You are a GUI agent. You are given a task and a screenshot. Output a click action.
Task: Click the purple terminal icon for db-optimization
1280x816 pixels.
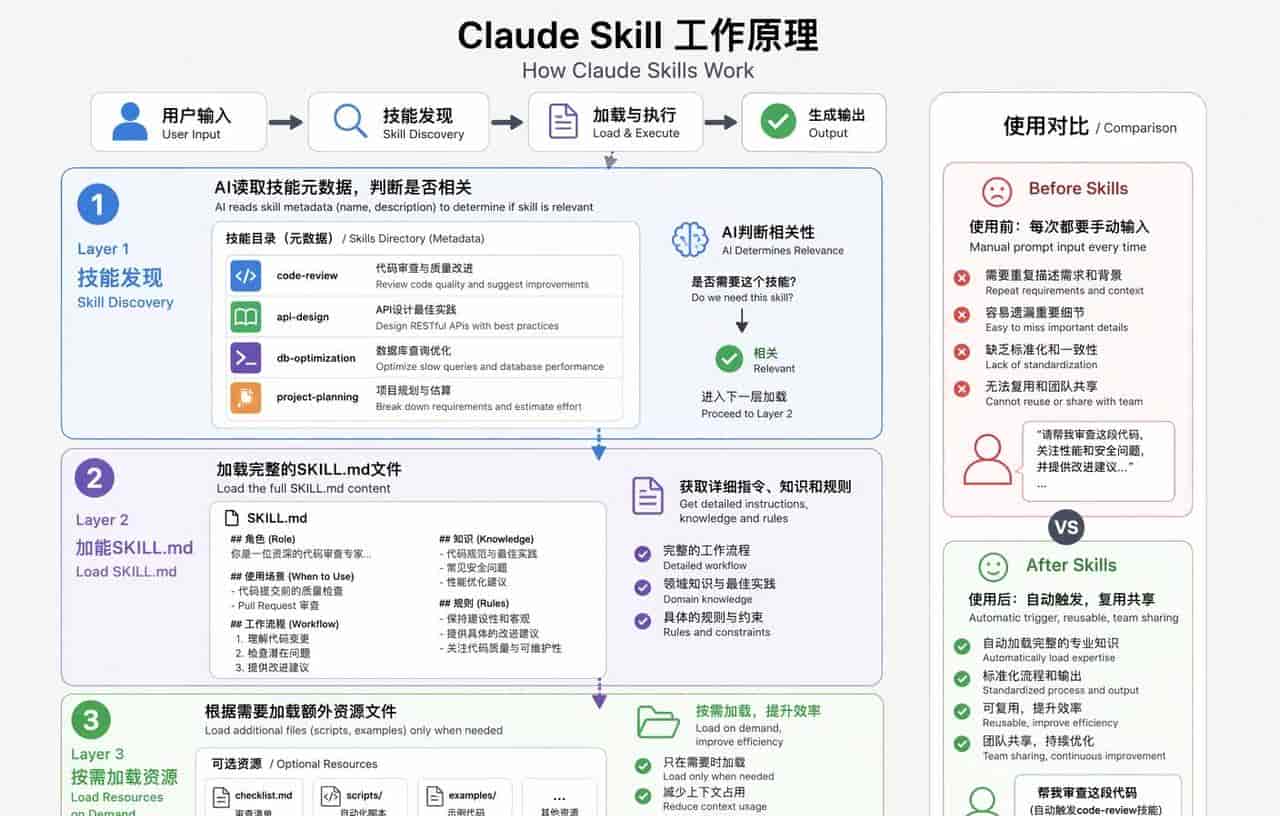[246, 358]
